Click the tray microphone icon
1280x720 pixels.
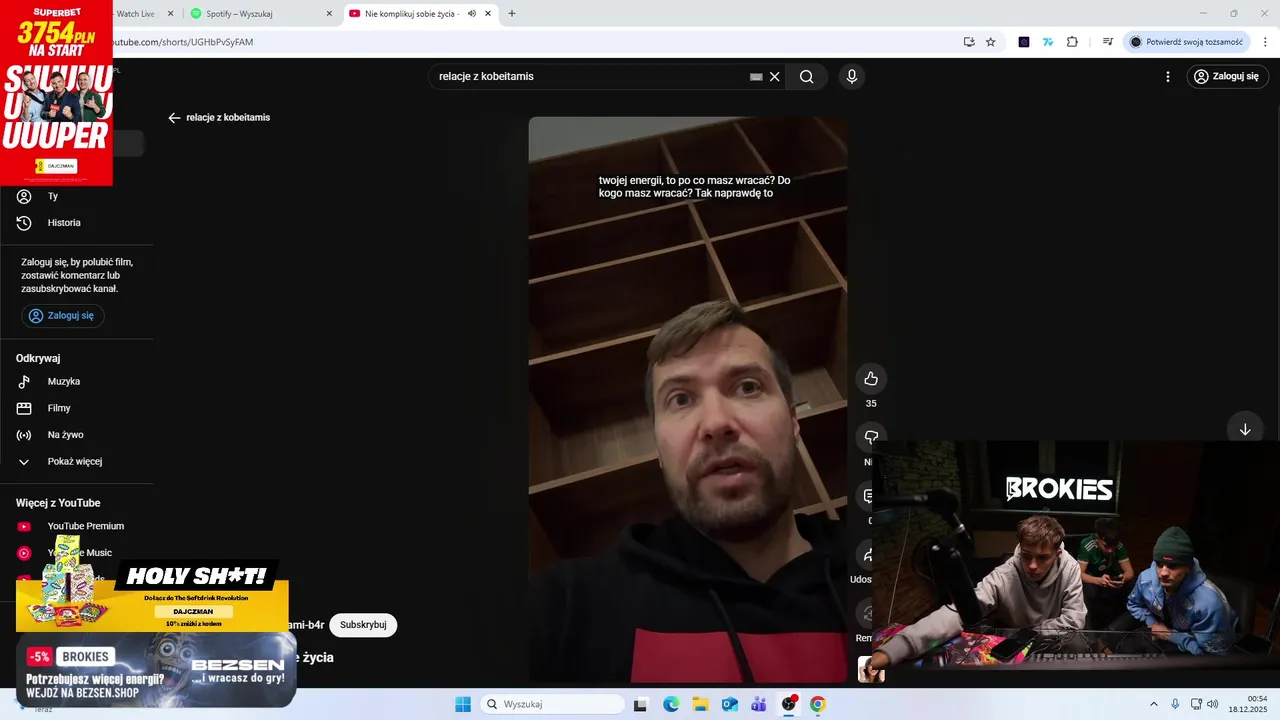1175,704
